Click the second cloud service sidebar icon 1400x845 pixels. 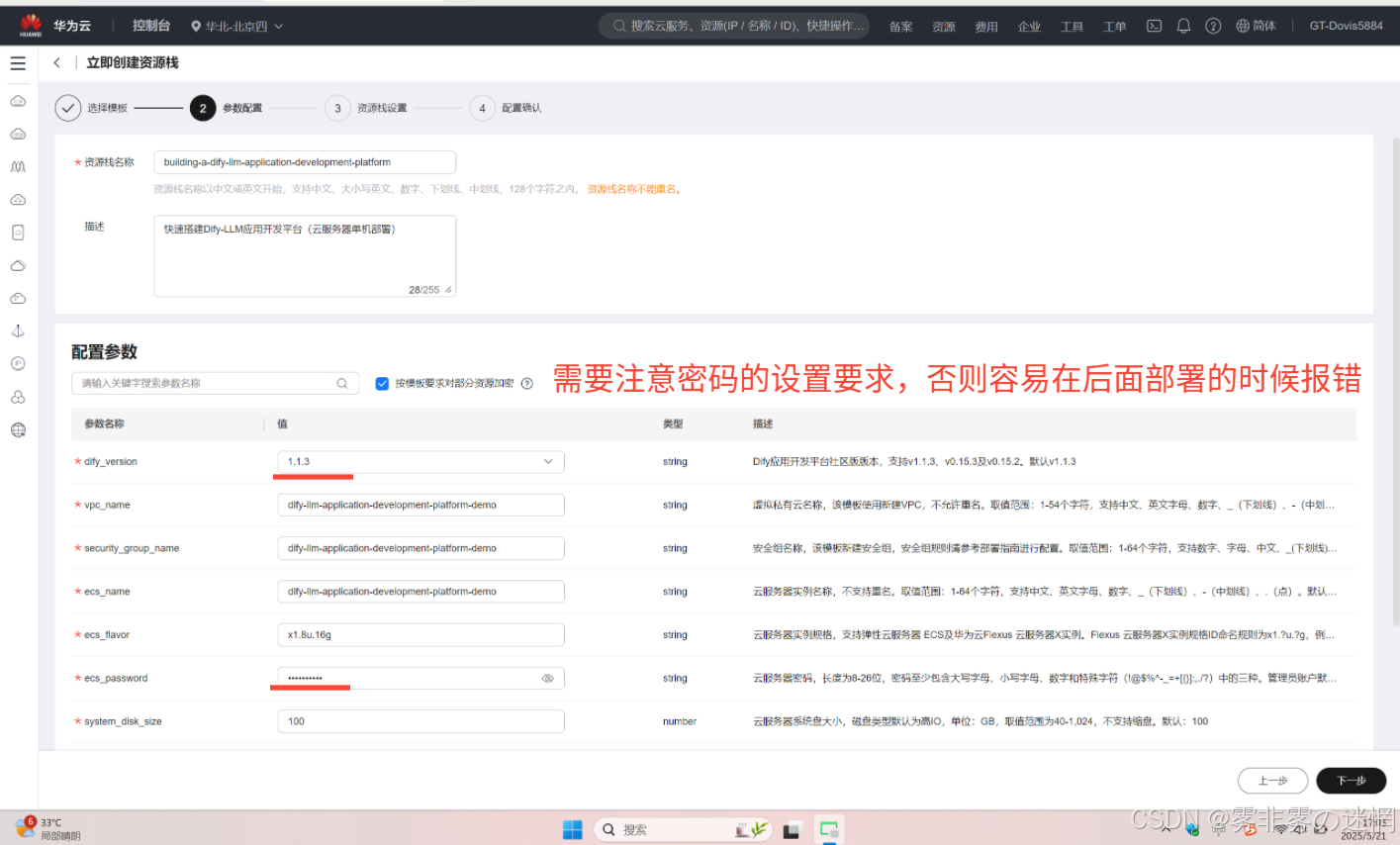[x=18, y=134]
